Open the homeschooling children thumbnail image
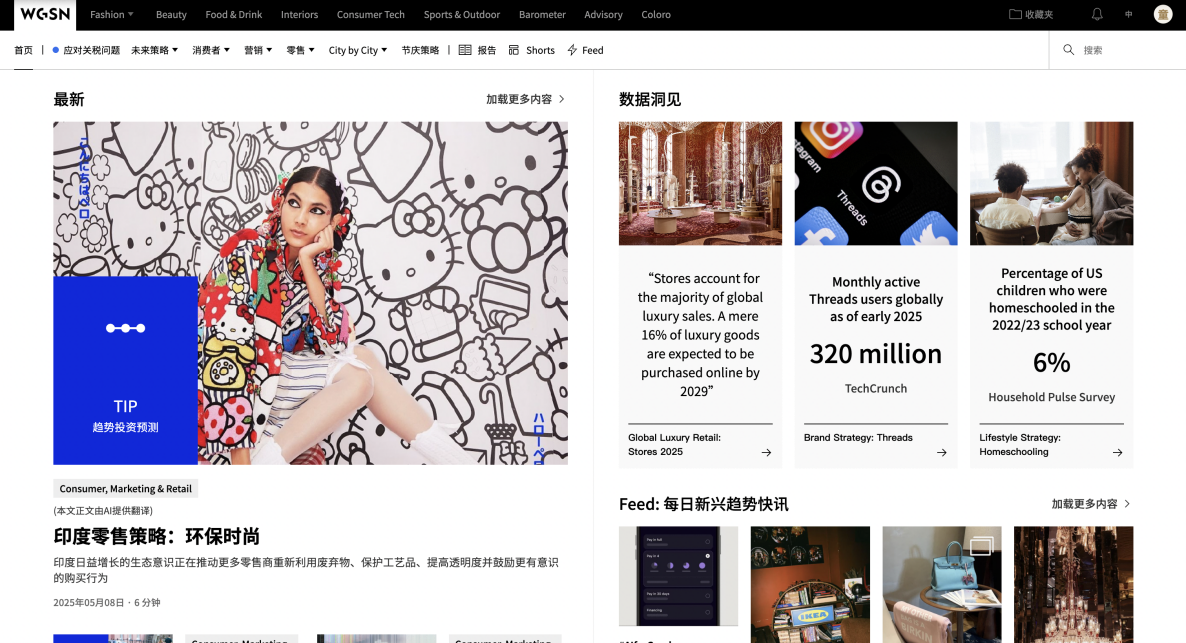 coord(1051,183)
